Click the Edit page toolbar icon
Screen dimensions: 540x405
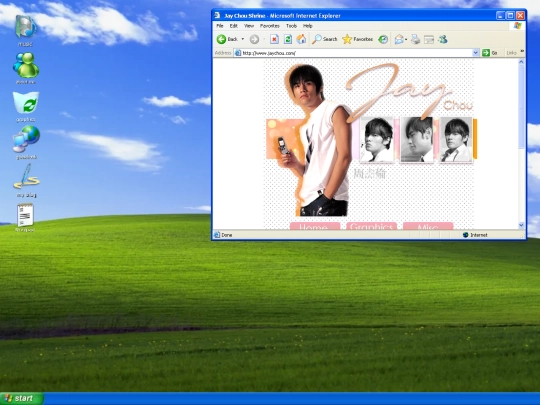[429, 40]
